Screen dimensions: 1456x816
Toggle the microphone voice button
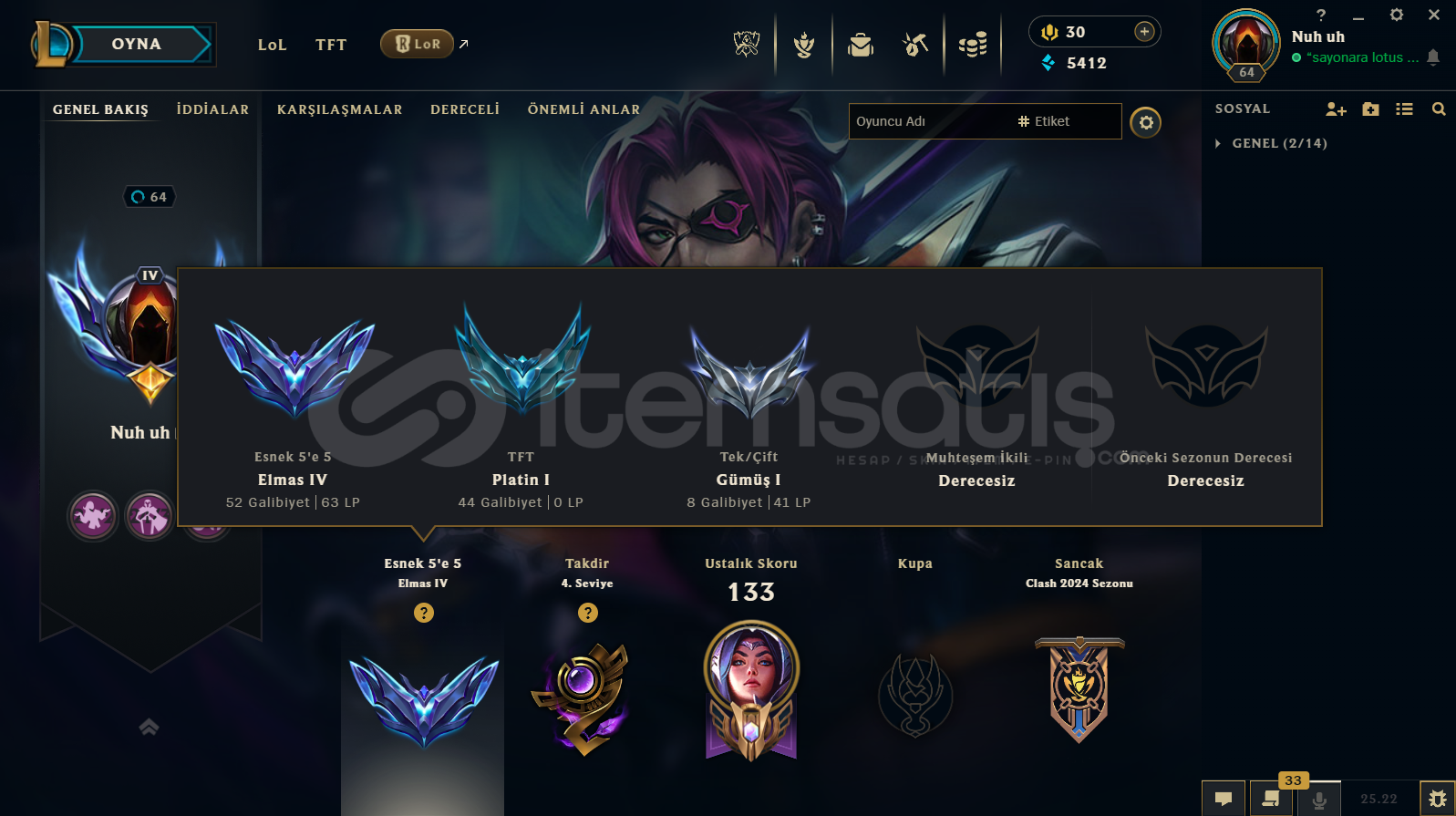1318,799
